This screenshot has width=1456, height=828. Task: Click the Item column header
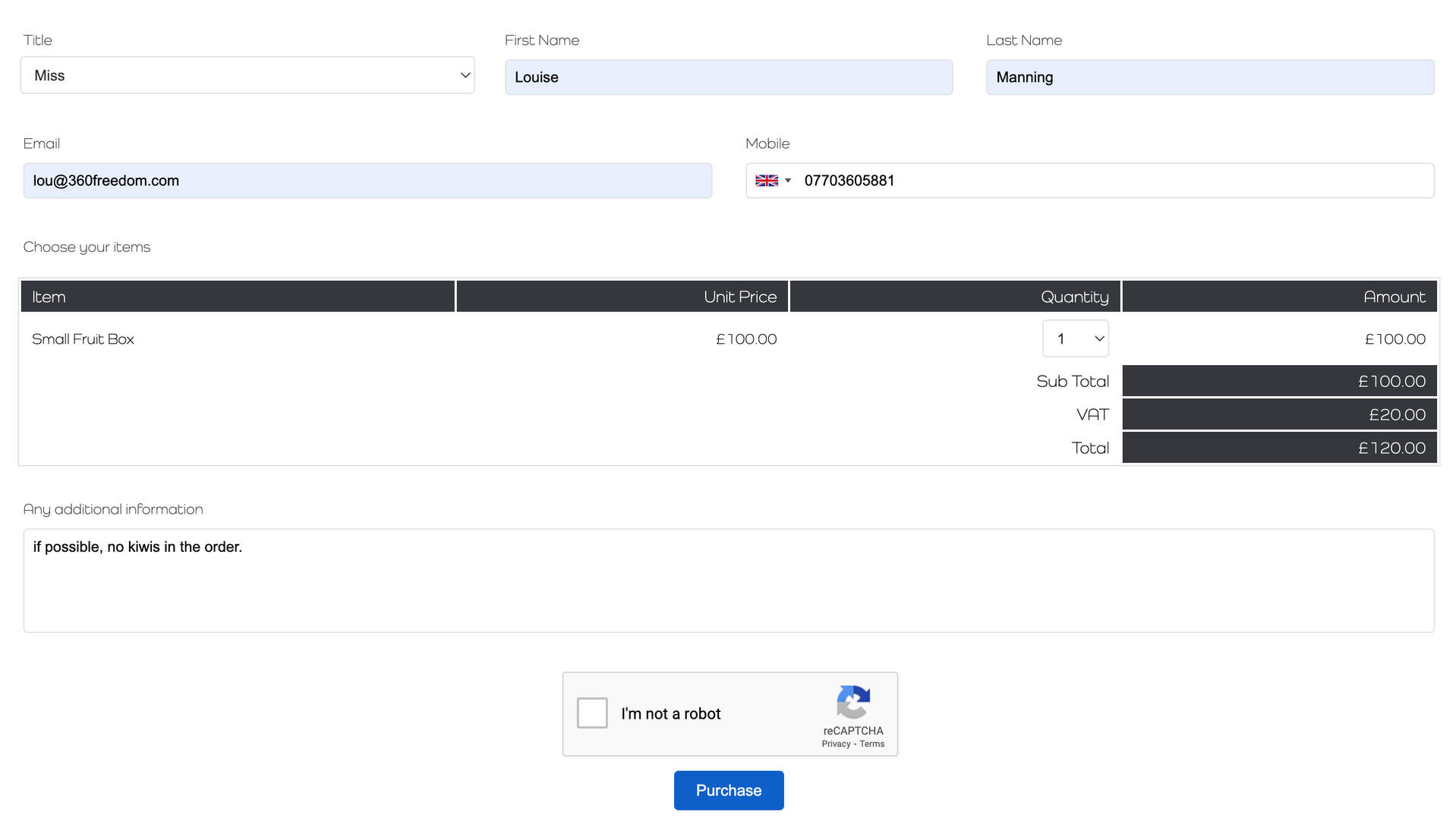tap(237, 297)
